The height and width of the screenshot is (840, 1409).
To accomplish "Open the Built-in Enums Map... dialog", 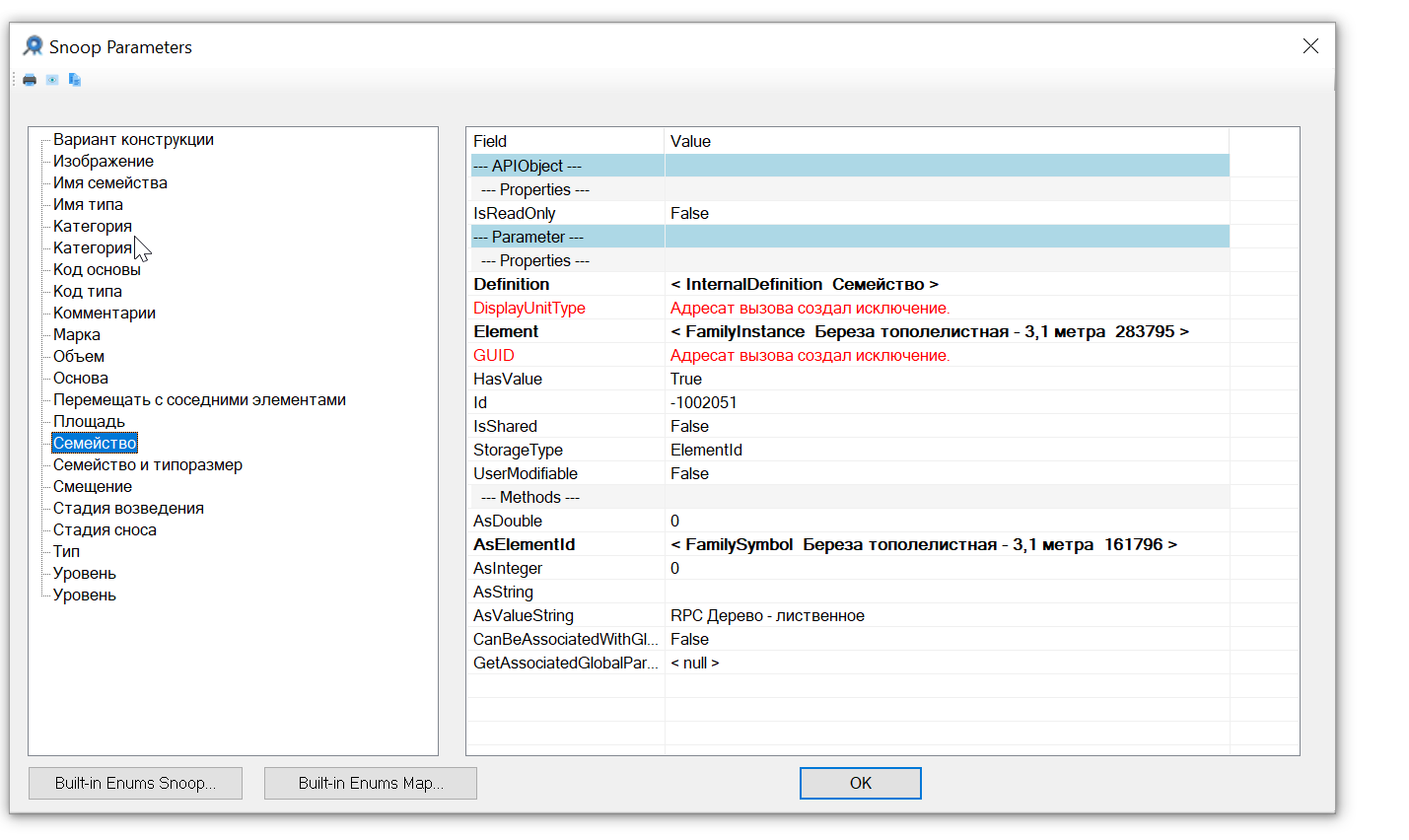I will (x=371, y=783).
